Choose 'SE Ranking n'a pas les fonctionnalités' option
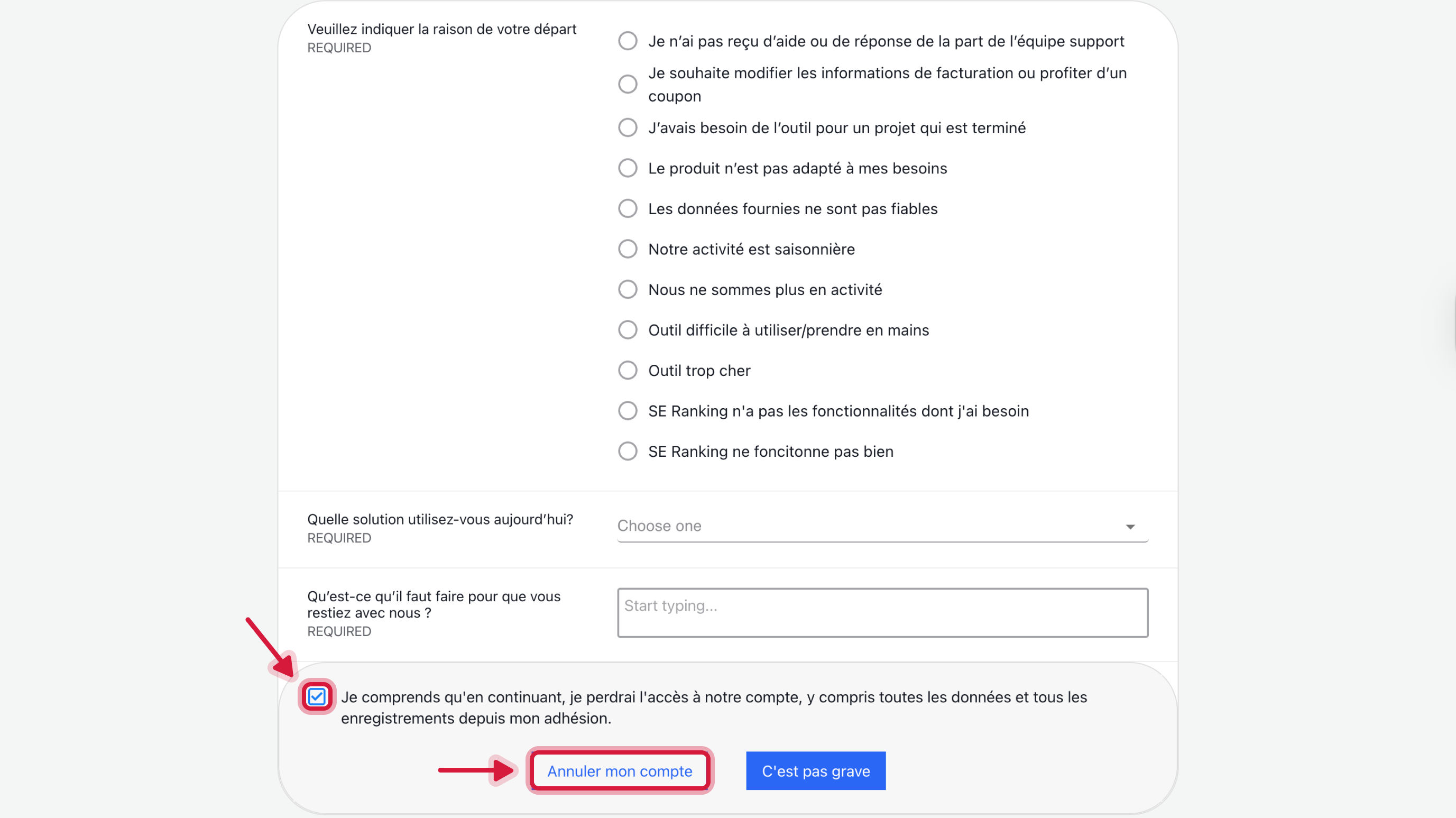This screenshot has width=1456, height=818. (628, 411)
